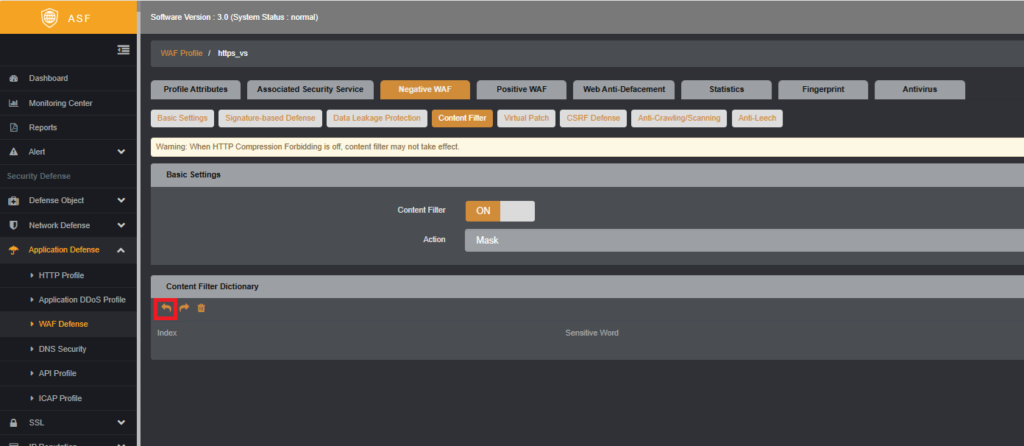
Task: Open Dashboard from the sidebar
Action: click(x=48, y=78)
